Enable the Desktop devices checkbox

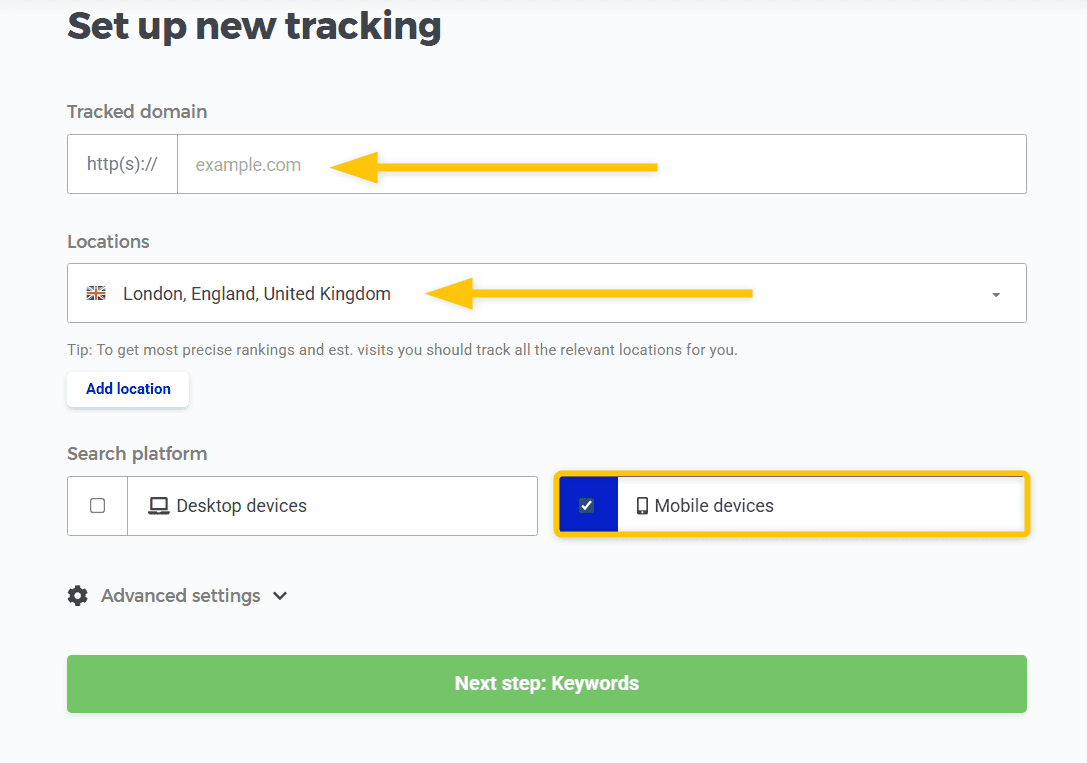tap(97, 506)
